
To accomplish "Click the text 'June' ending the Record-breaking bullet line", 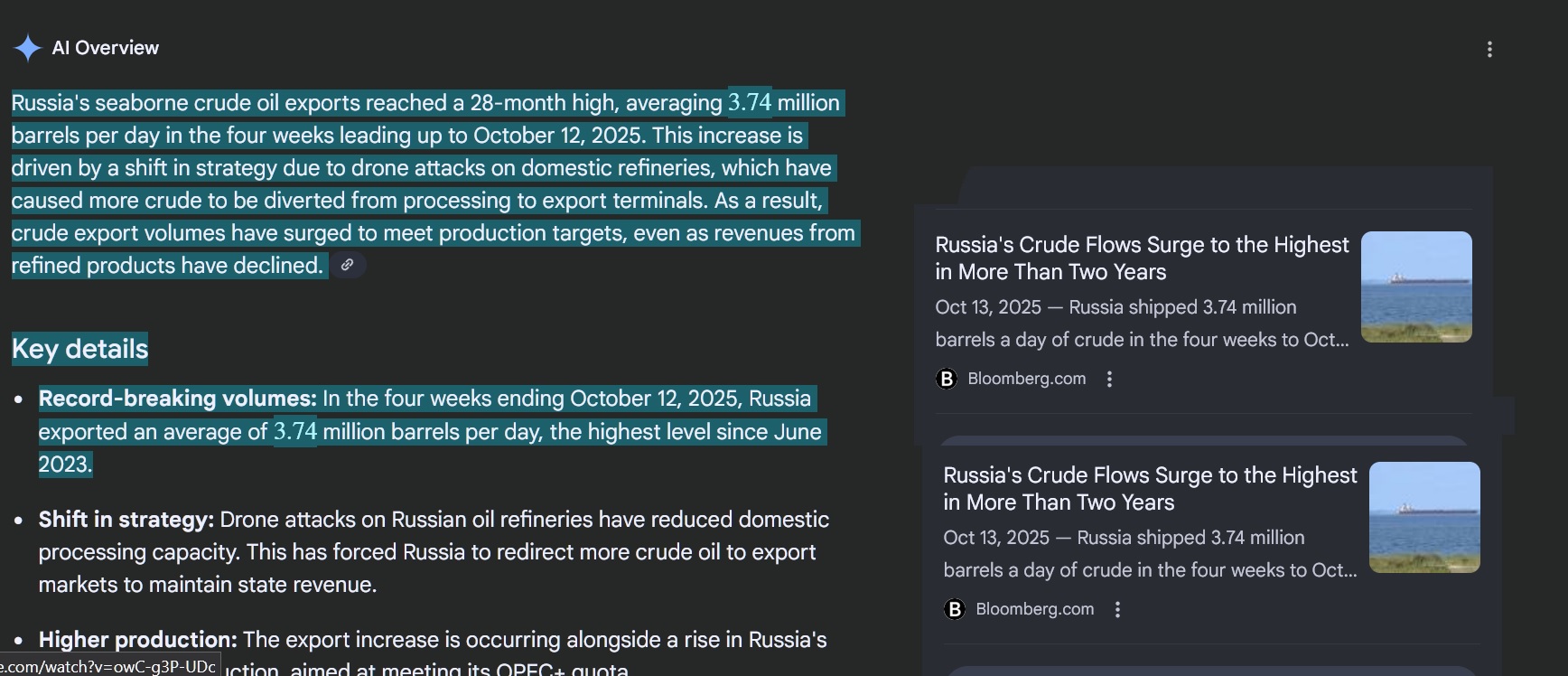I will tap(797, 432).
